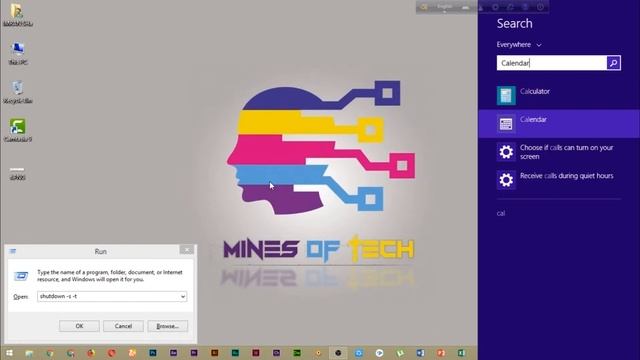Screen dimensions: 640x360
Task: Click the search box containing 'Calendar'
Action: pos(551,63)
